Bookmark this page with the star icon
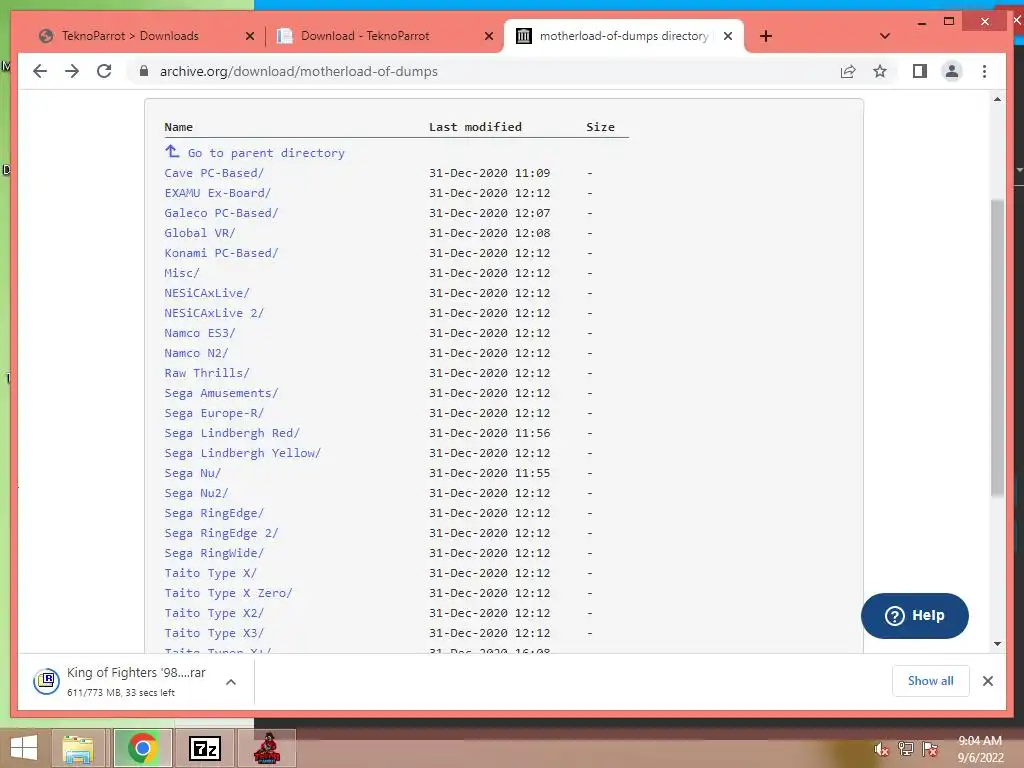 point(880,71)
